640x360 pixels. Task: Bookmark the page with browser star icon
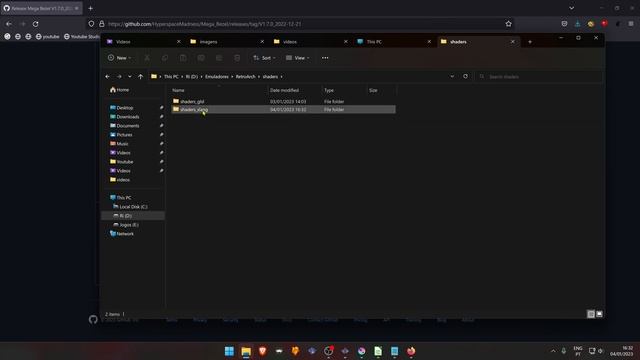tap(509, 24)
